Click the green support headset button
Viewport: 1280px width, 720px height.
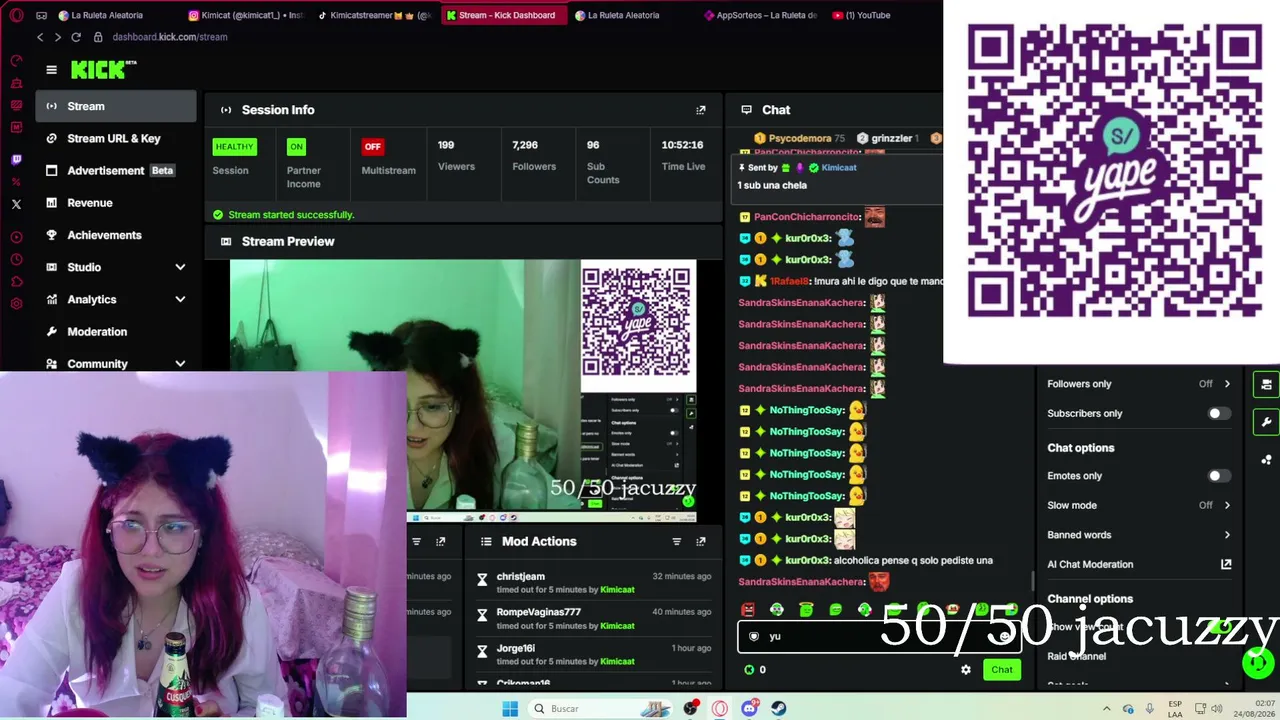point(1258,662)
